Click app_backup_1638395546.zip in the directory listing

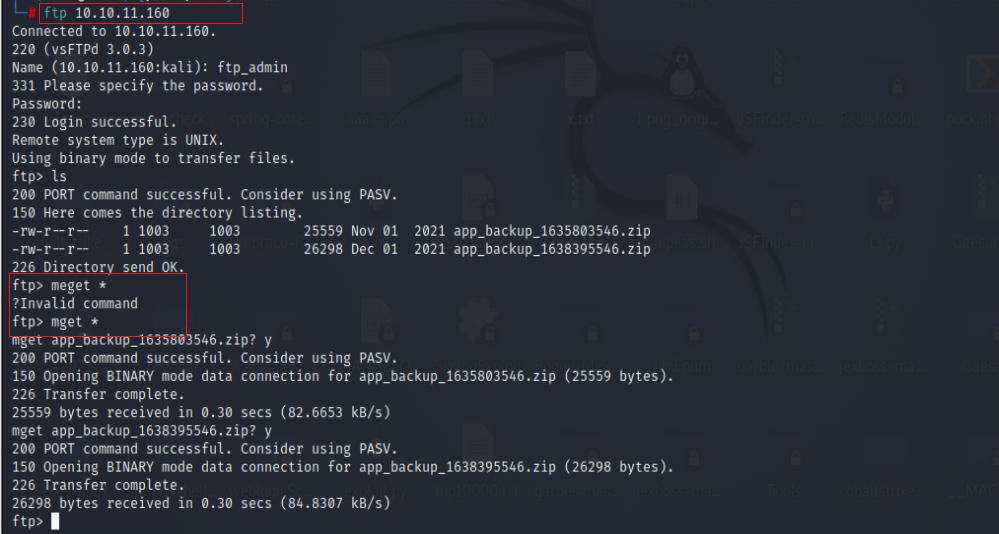point(552,249)
